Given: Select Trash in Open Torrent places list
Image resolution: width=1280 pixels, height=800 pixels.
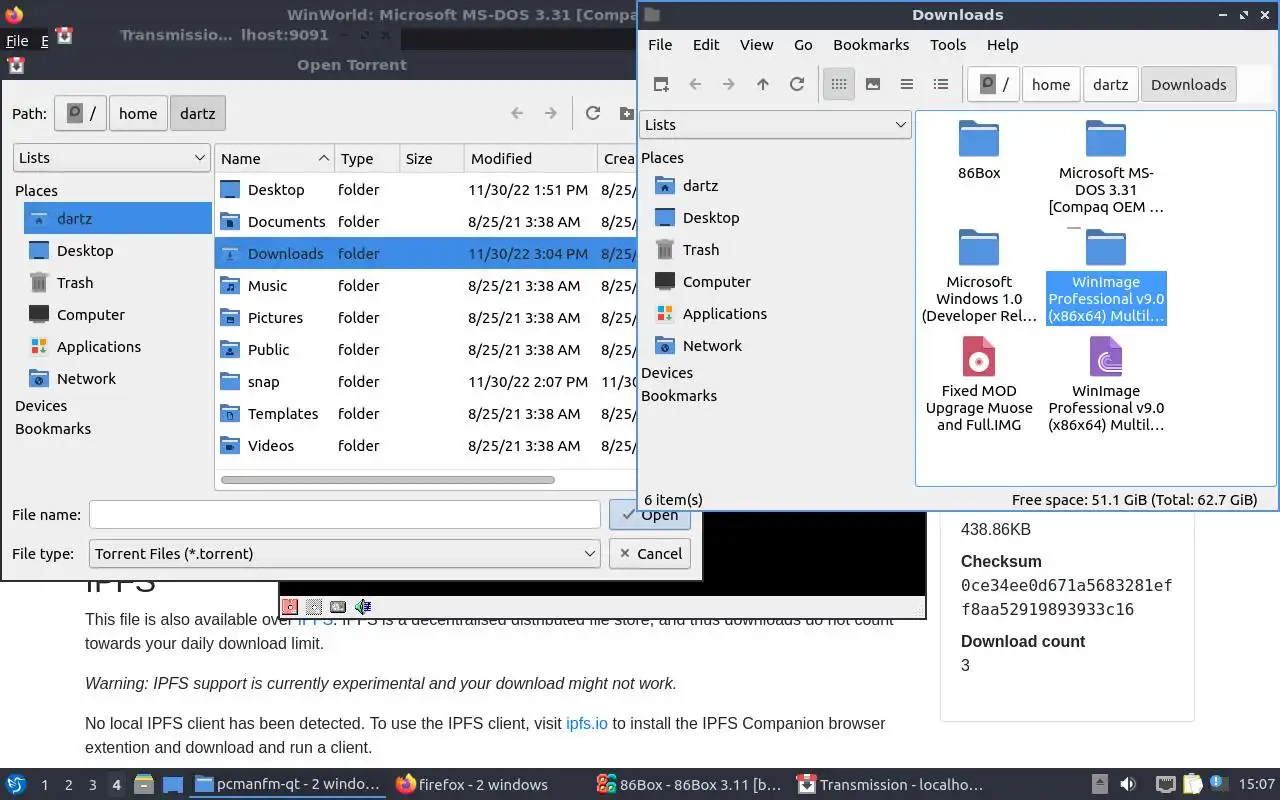Looking at the screenshot, I should [x=75, y=283].
